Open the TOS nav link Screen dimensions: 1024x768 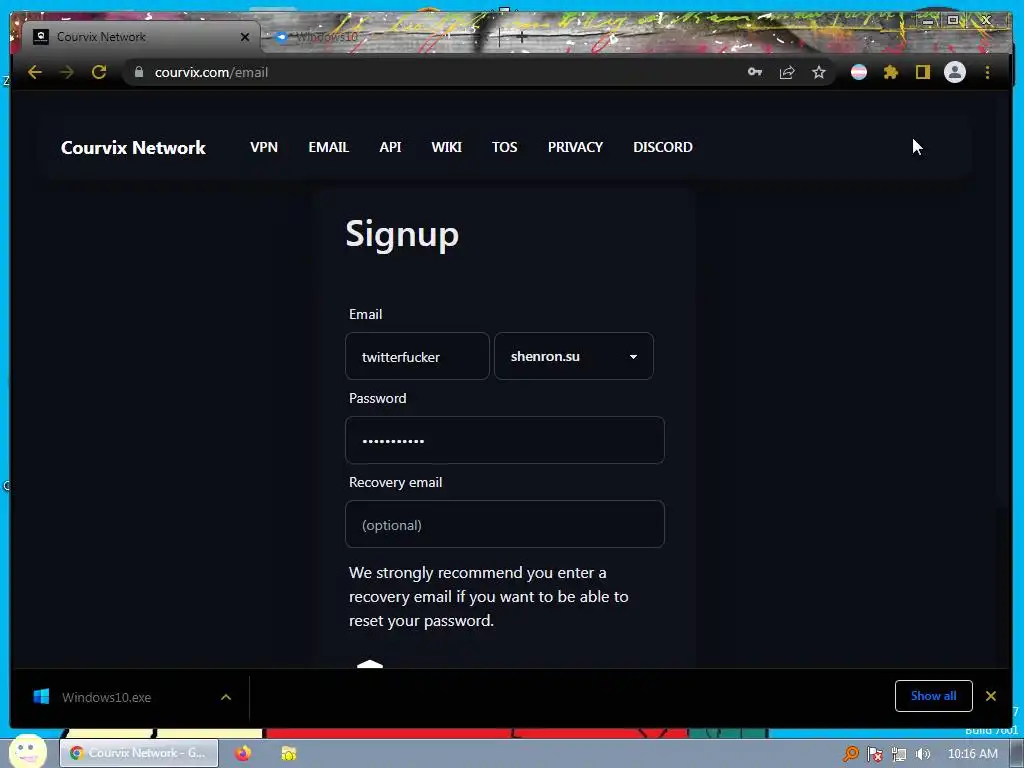coord(505,147)
